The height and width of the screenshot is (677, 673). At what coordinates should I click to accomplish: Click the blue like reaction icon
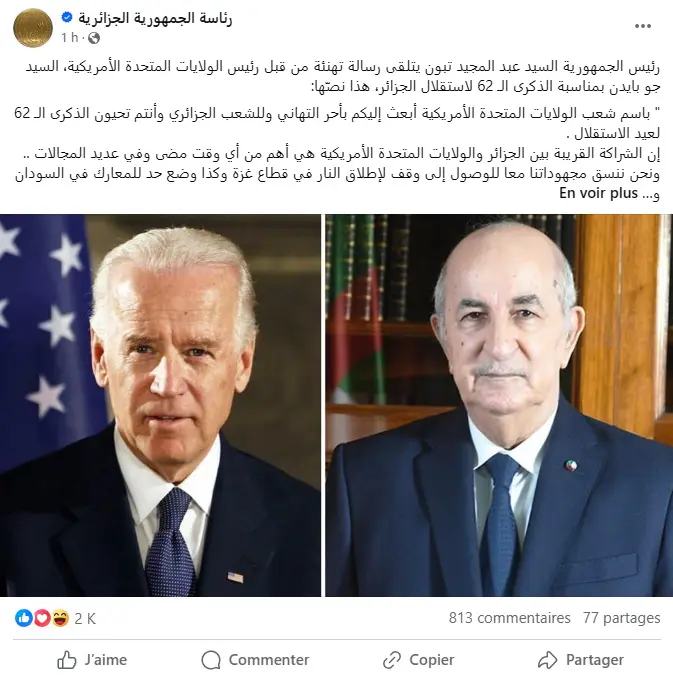click(x=24, y=618)
